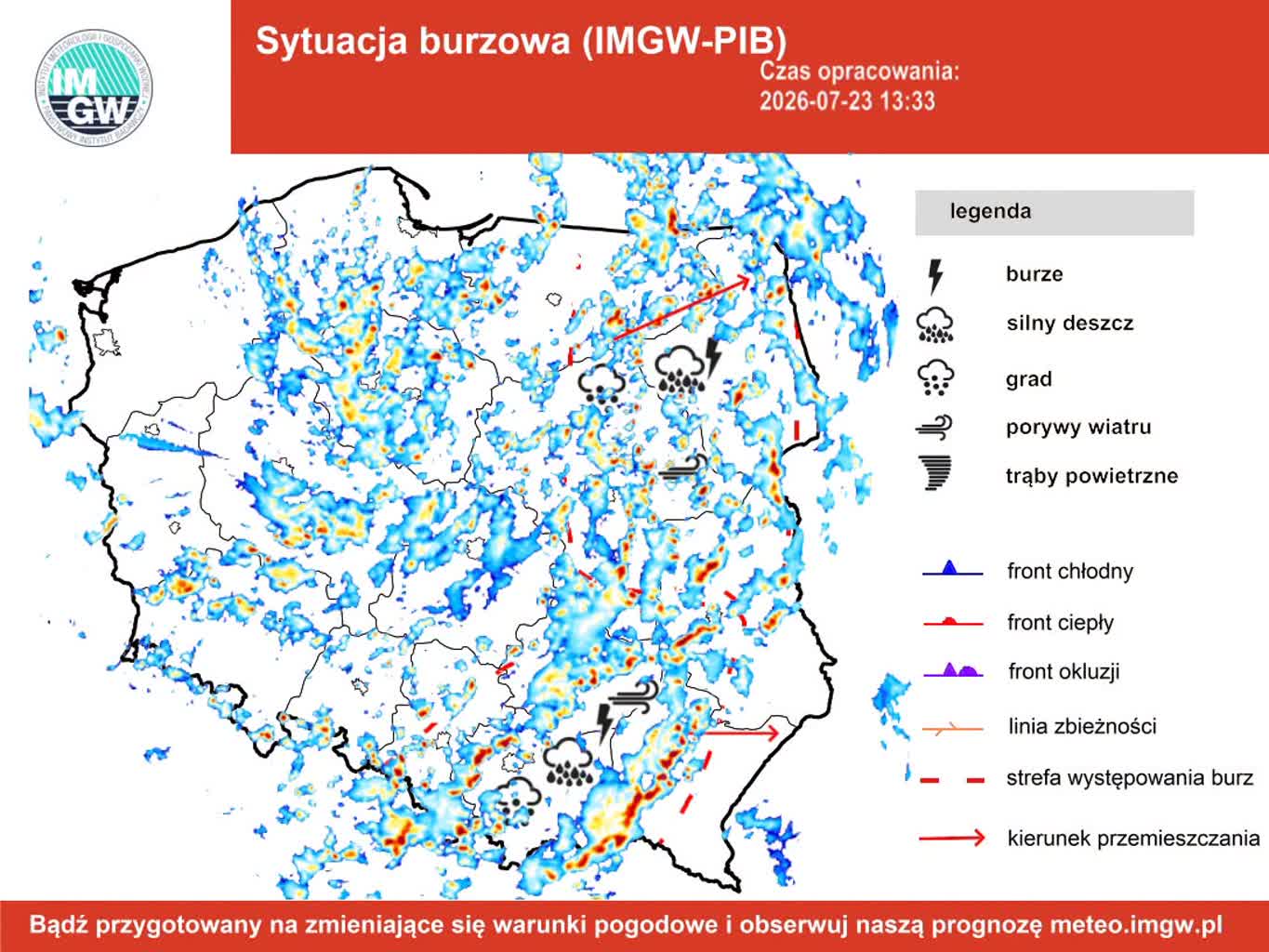Click the 'linia zbieżności' legend label
Screen dimensions: 1269x952
point(1082,726)
